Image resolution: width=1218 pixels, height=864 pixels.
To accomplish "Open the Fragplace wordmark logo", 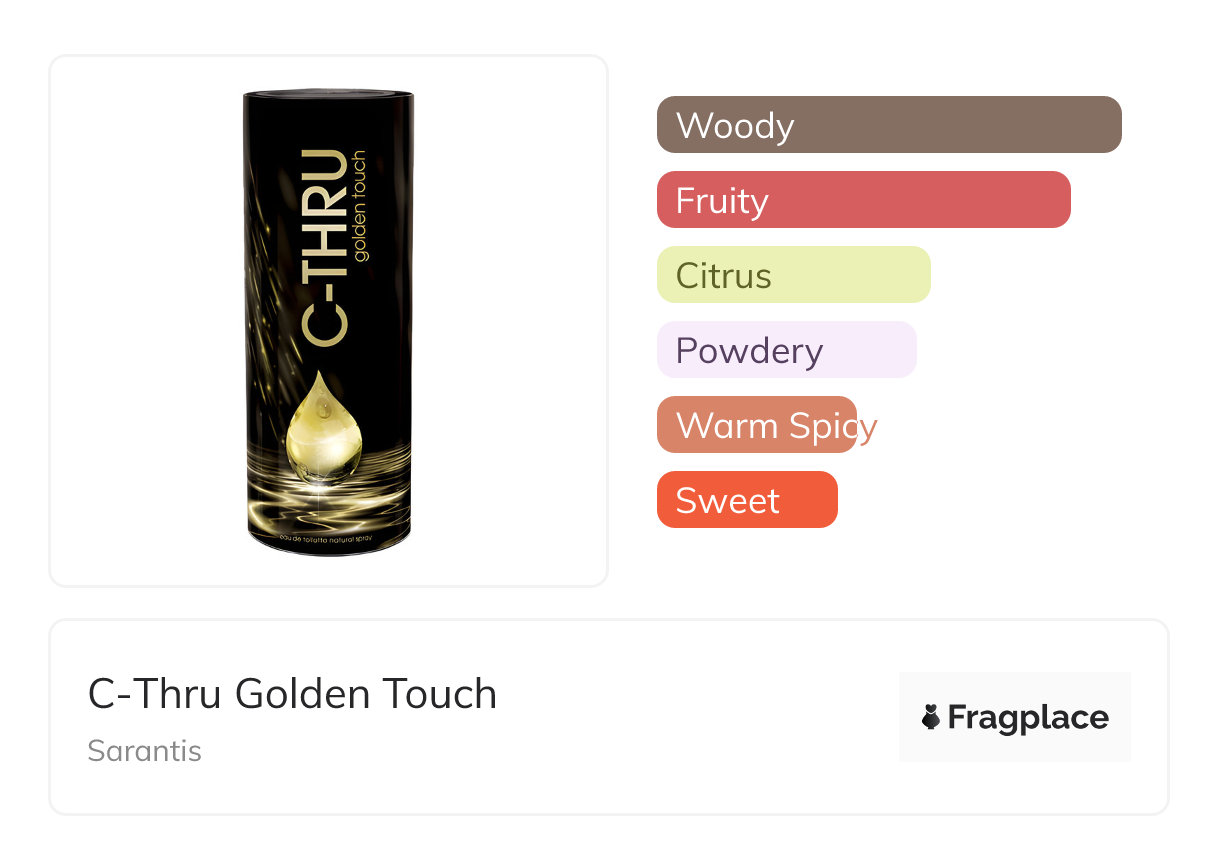I will pos(1027,718).
